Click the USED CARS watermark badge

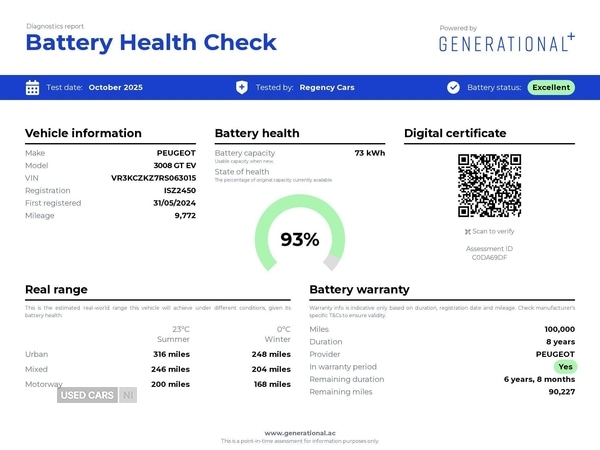pyautogui.click(x=87, y=395)
